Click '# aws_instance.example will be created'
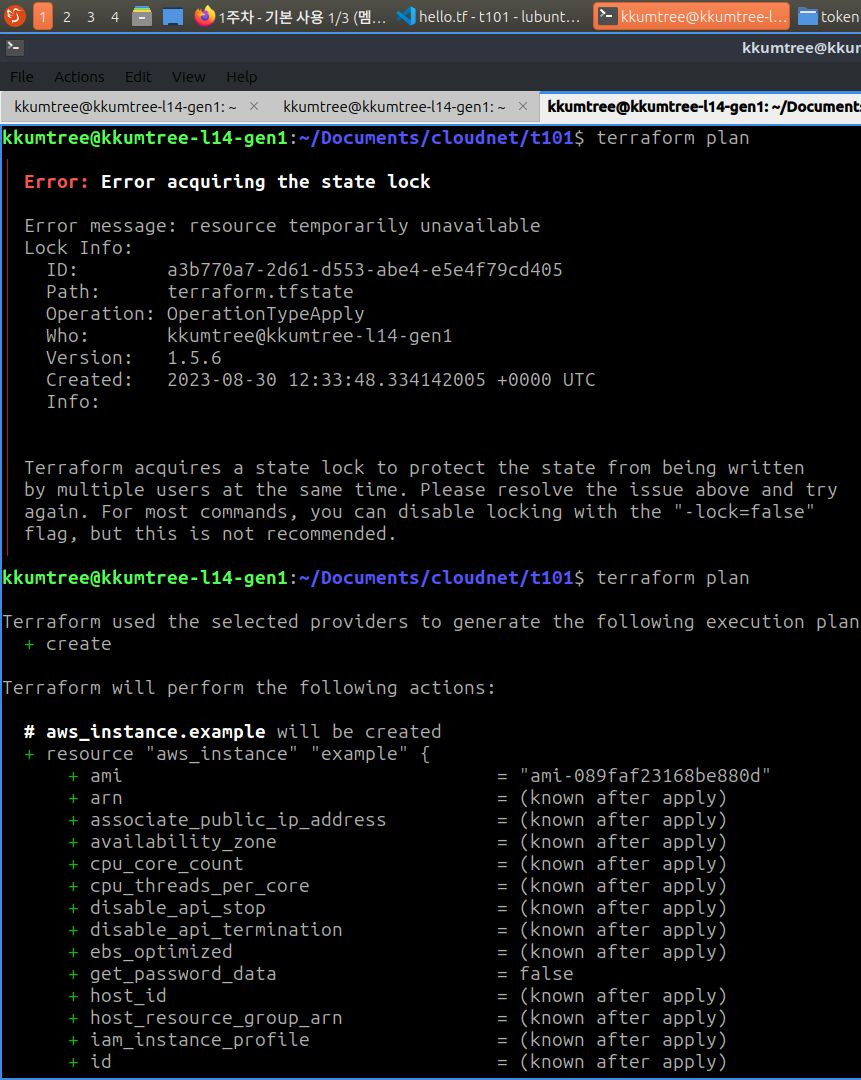861x1080 pixels. point(233,732)
